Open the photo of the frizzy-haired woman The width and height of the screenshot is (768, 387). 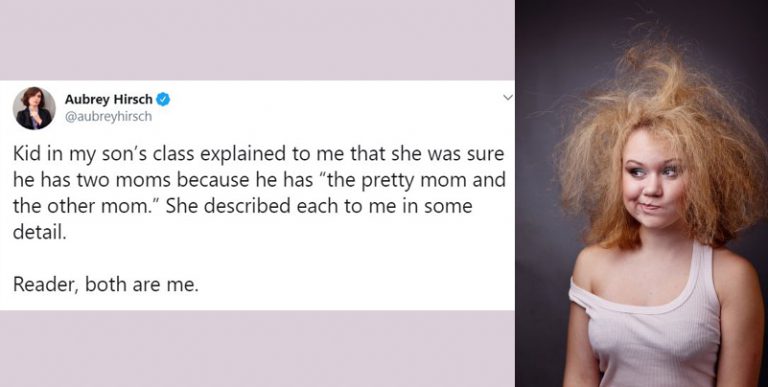(642, 194)
